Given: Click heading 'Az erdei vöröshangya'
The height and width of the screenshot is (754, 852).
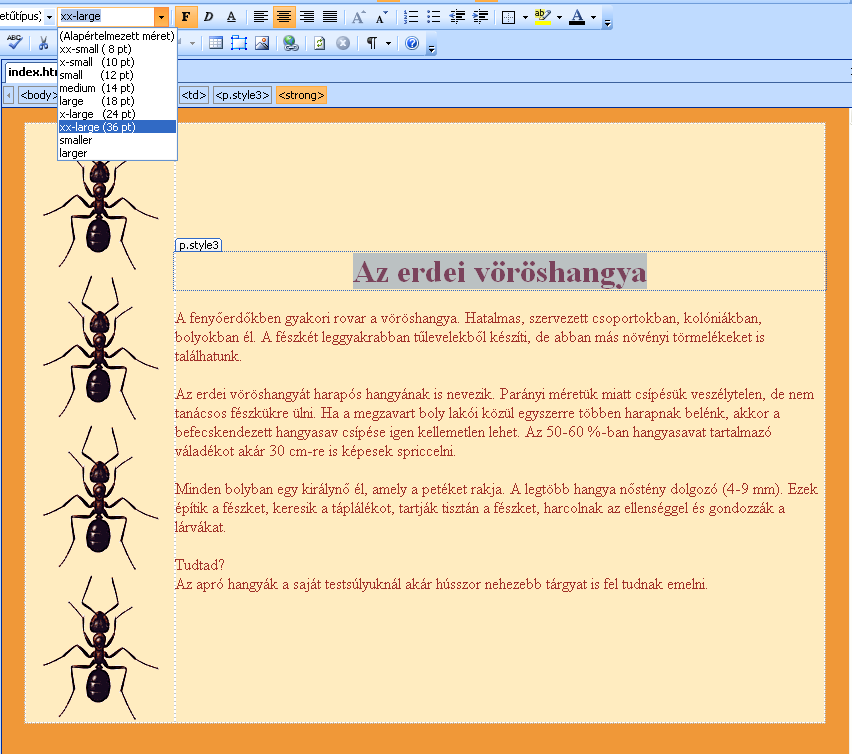Looking at the screenshot, I should coord(500,272).
